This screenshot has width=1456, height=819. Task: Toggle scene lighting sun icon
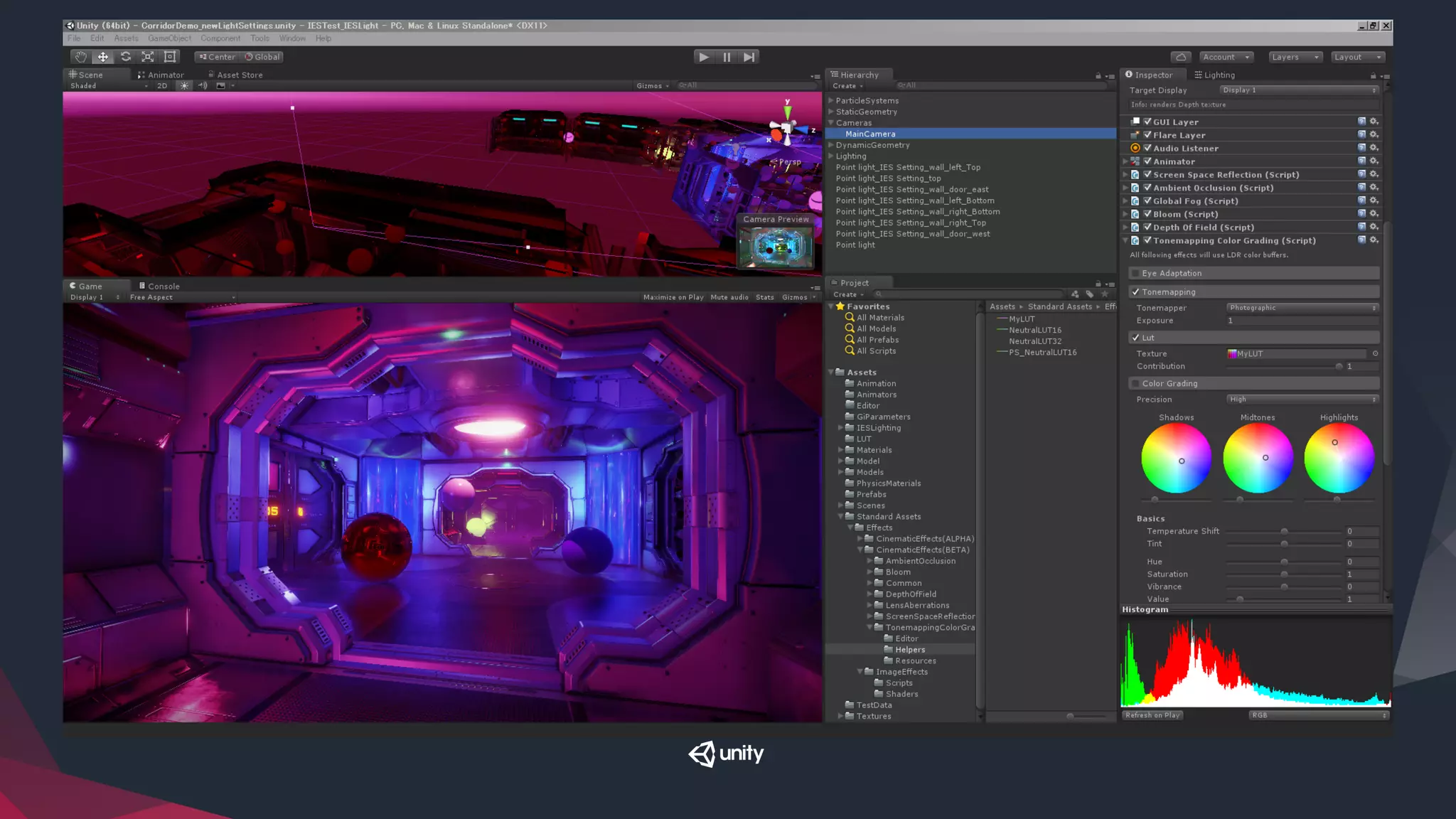pos(184,85)
